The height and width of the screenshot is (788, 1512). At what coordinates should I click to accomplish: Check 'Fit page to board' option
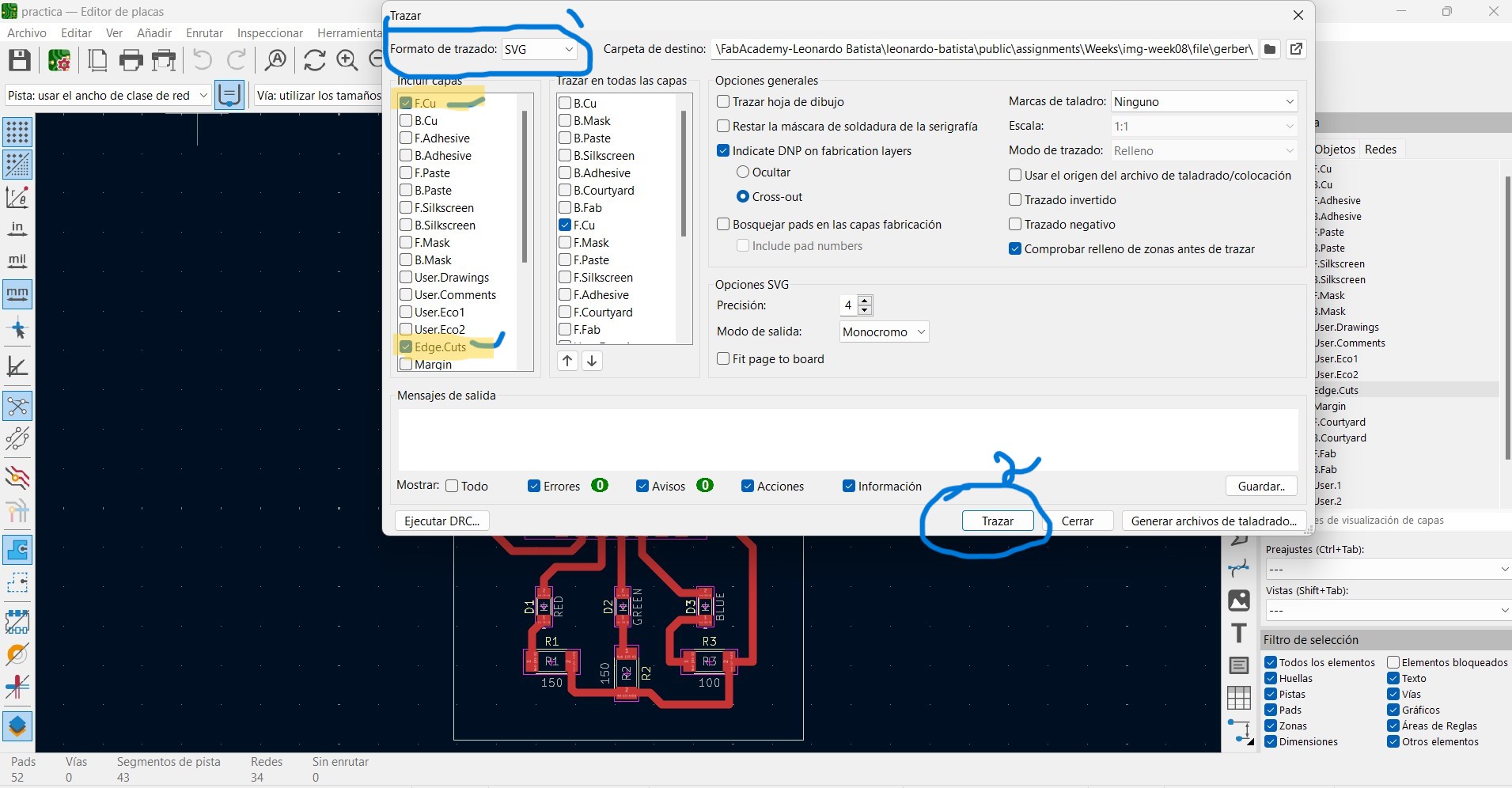pos(723,358)
